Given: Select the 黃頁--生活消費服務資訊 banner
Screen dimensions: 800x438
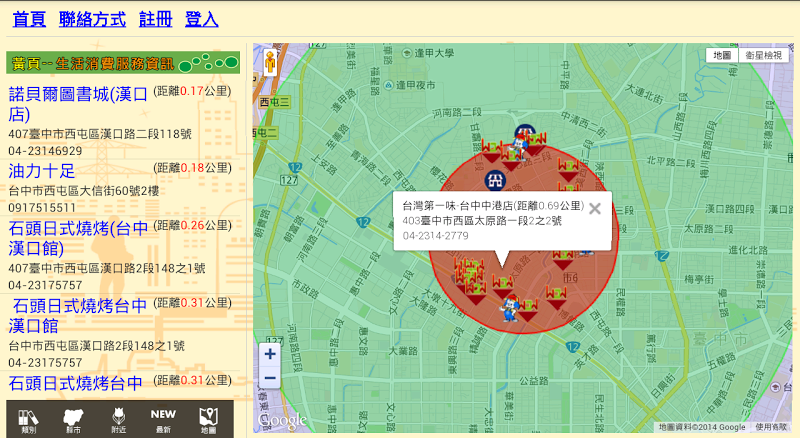Looking at the screenshot, I should (123, 63).
